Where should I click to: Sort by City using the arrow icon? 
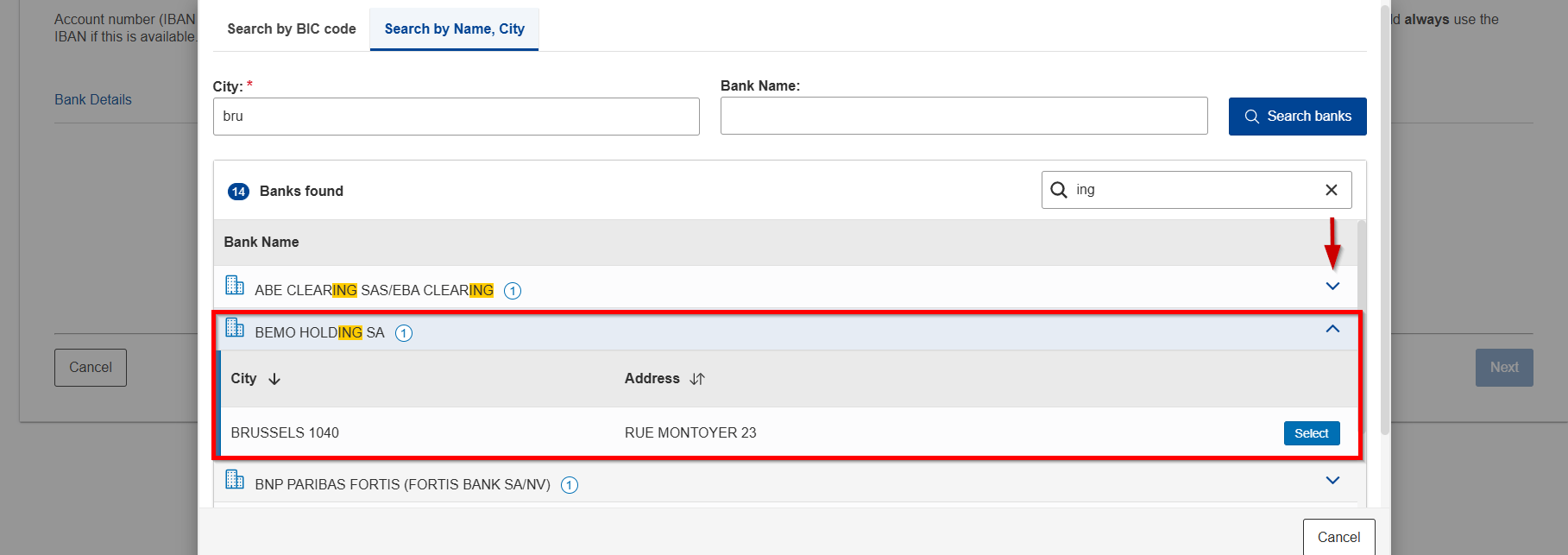coord(274,379)
